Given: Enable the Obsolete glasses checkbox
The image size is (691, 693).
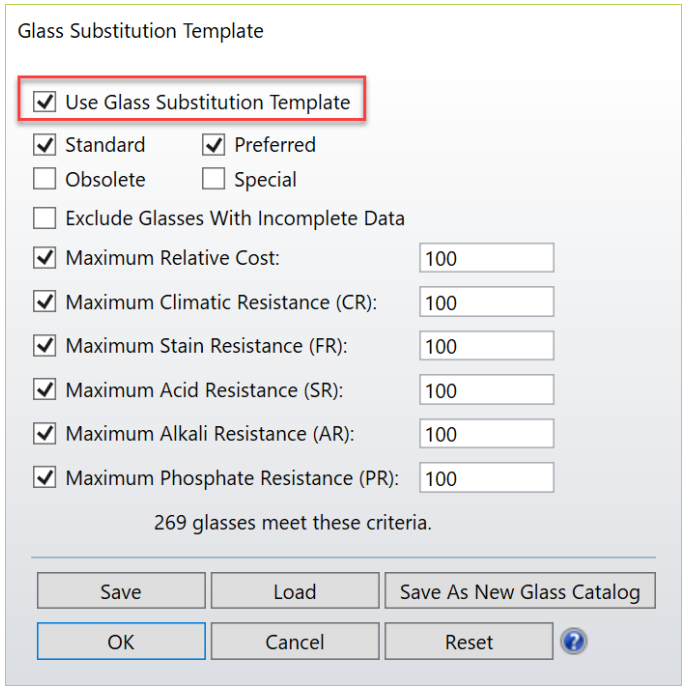Looking at the screenshot, I should pos(45,181).
